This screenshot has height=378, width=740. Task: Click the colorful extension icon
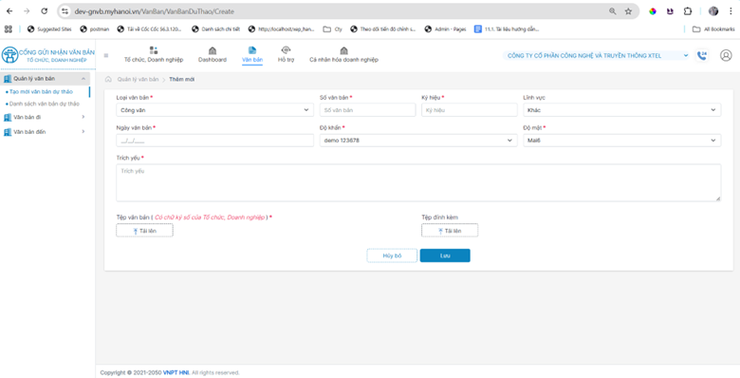[652, 11]
